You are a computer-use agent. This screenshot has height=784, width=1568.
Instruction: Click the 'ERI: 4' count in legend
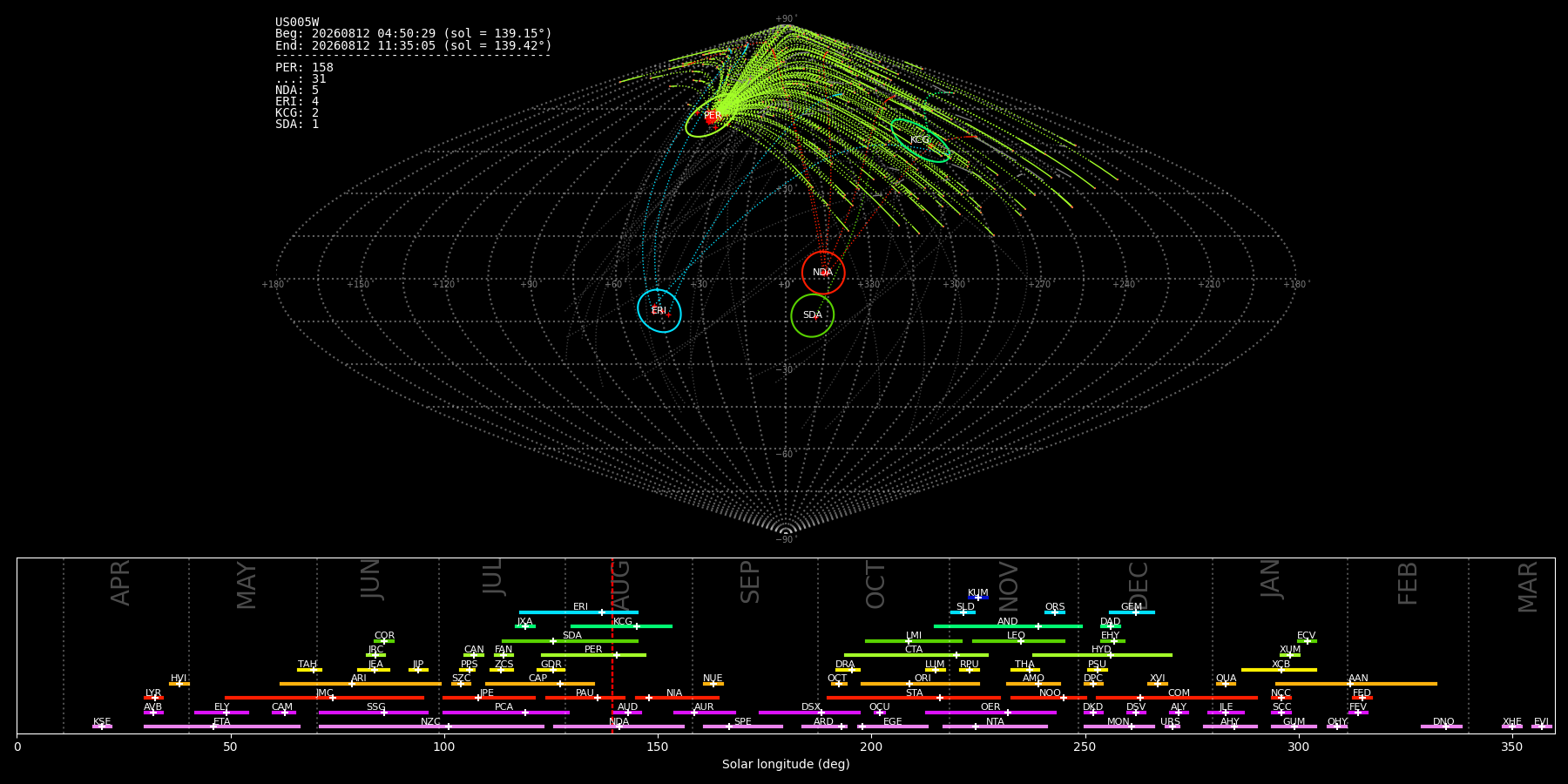point(297,102)
